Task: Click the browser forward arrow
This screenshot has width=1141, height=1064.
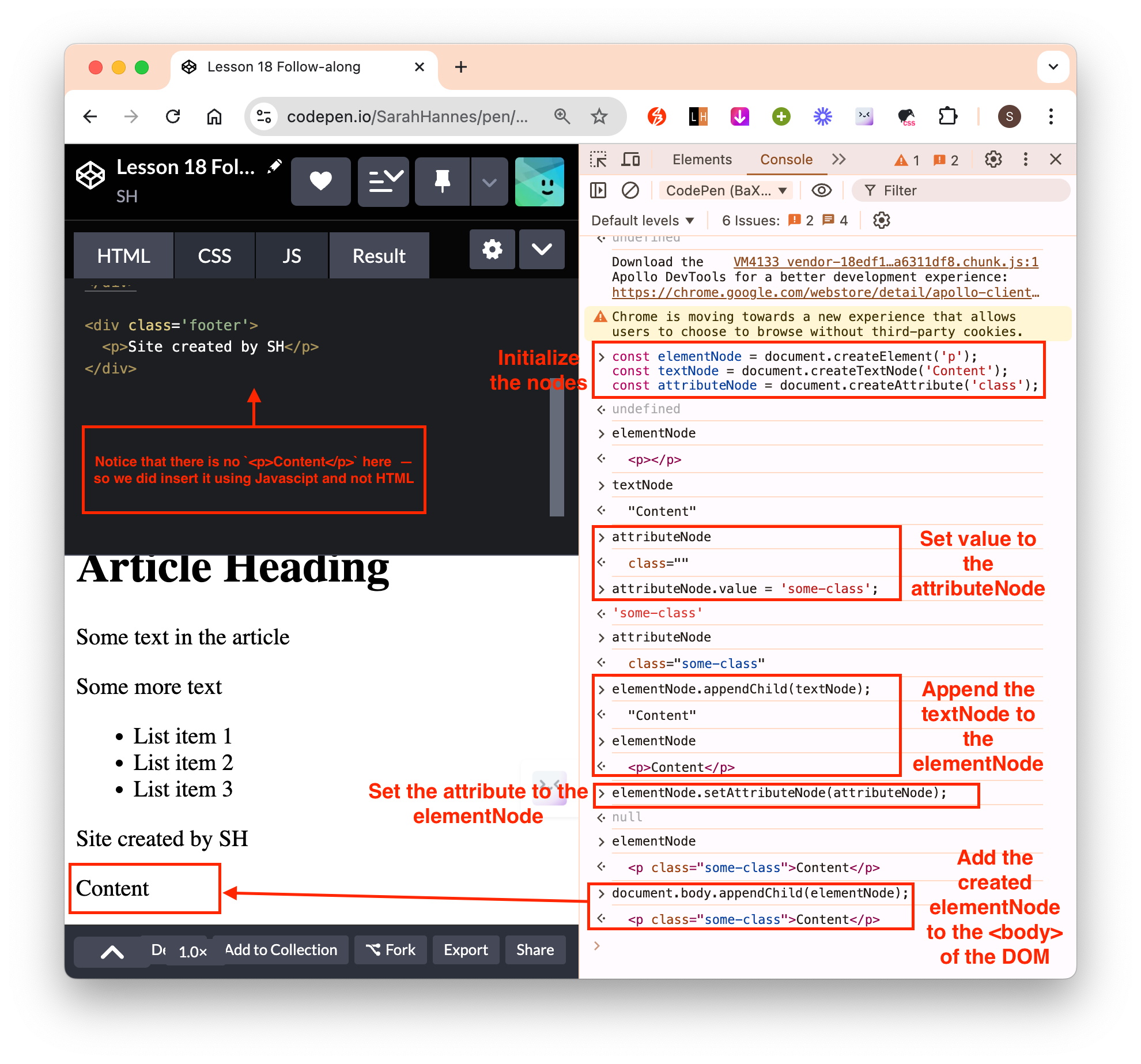Action: 131,117
